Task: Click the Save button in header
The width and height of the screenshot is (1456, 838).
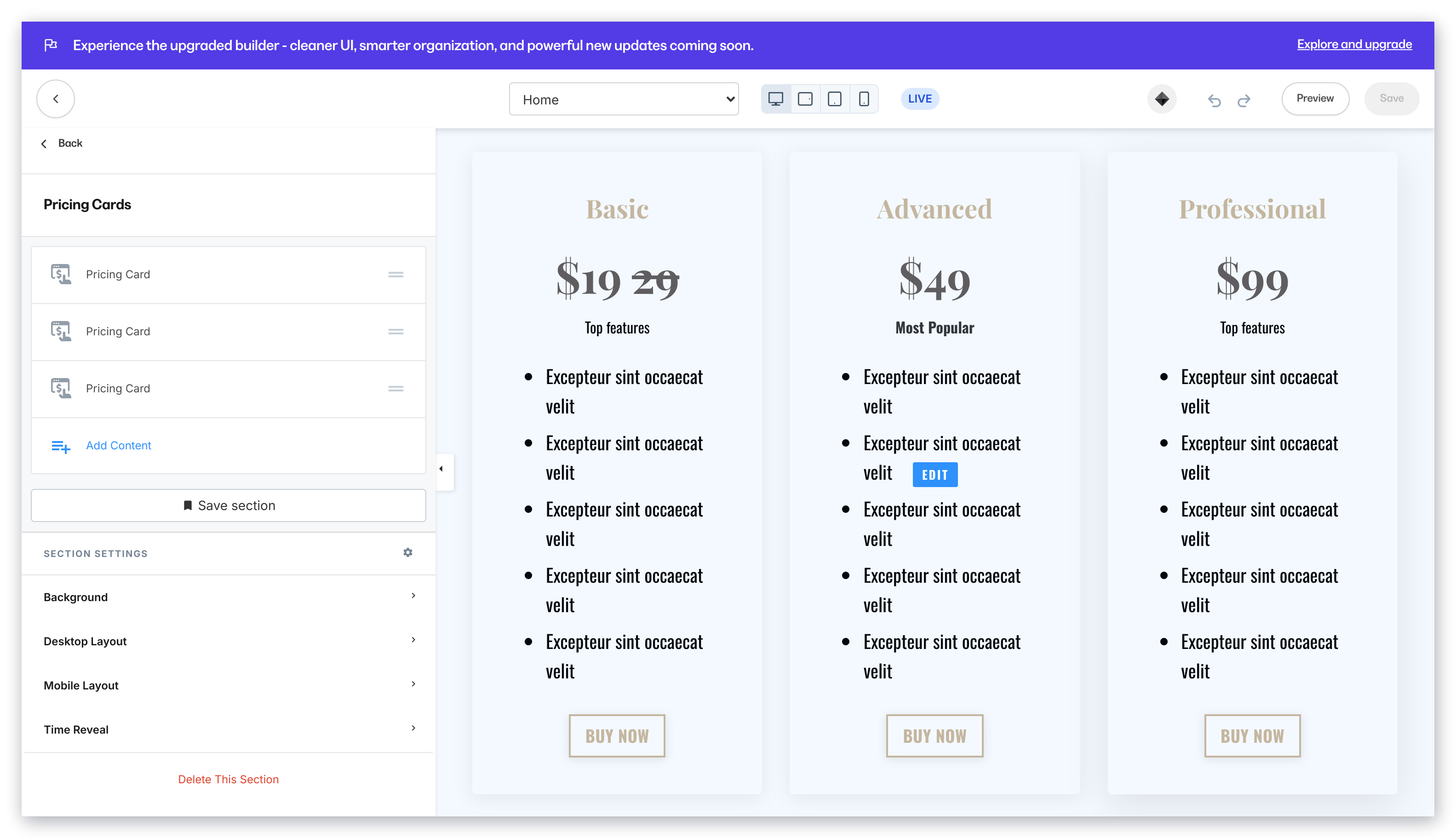Action: coord(1391,98)
